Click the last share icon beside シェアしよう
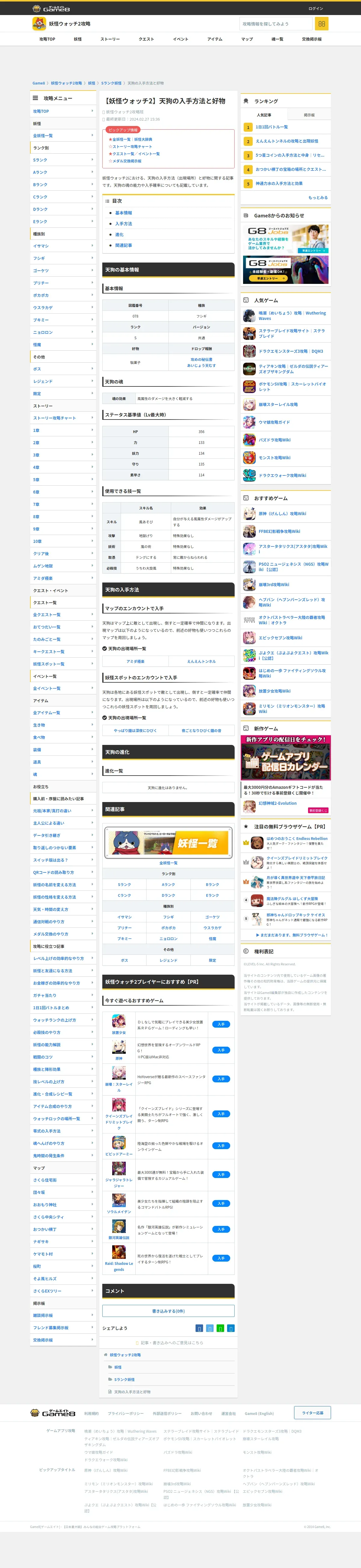Viewport: 361px width, 1568px height. pos(231,1328)
